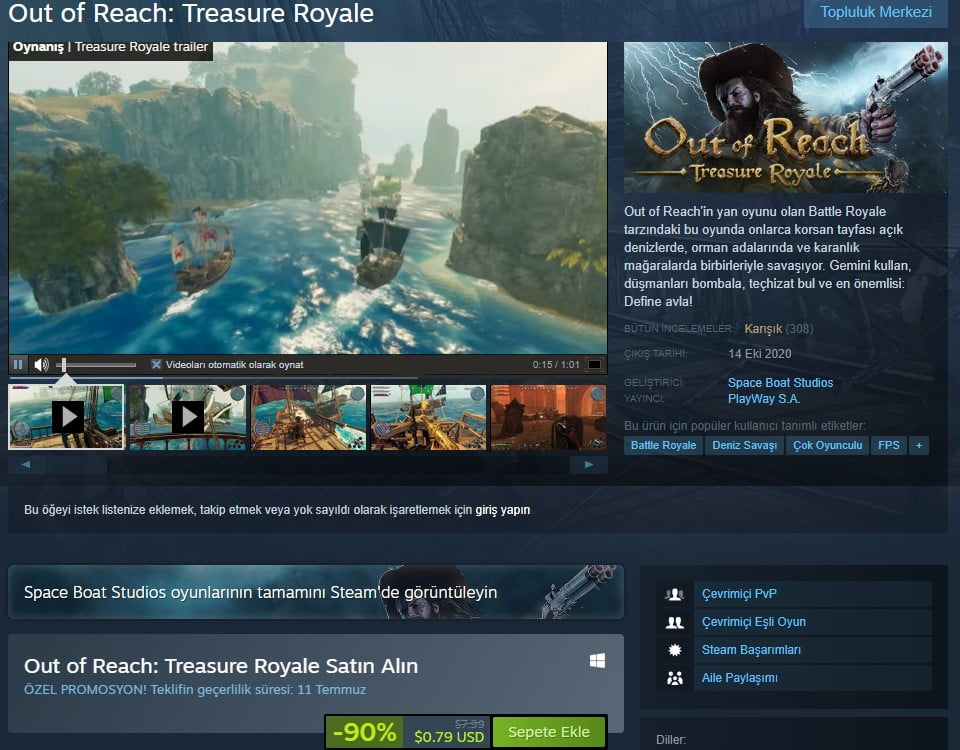Click the Steam Başarımları star icon

(674, 649)
